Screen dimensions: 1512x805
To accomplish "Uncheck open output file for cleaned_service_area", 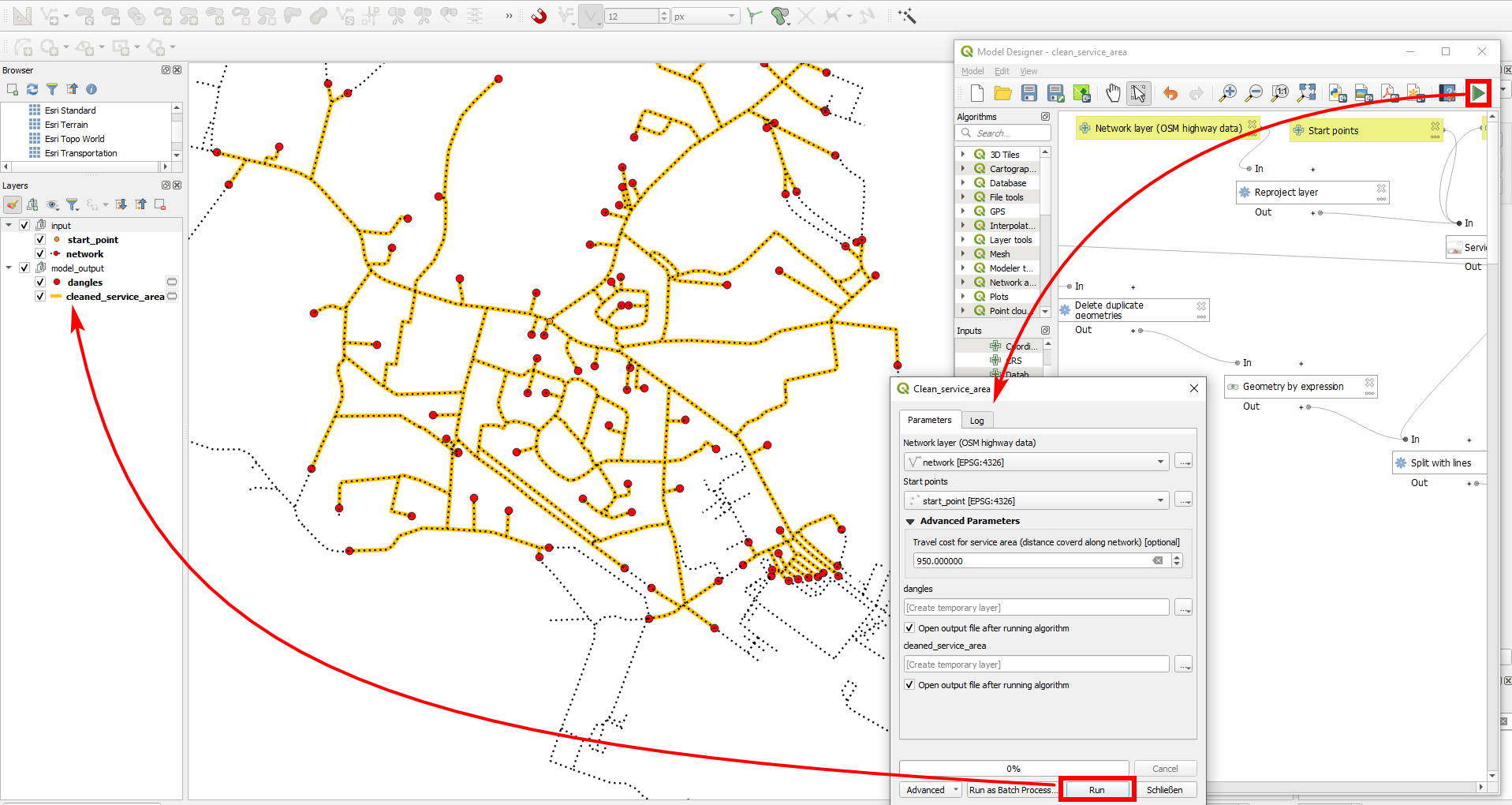I will pos(909,685).
